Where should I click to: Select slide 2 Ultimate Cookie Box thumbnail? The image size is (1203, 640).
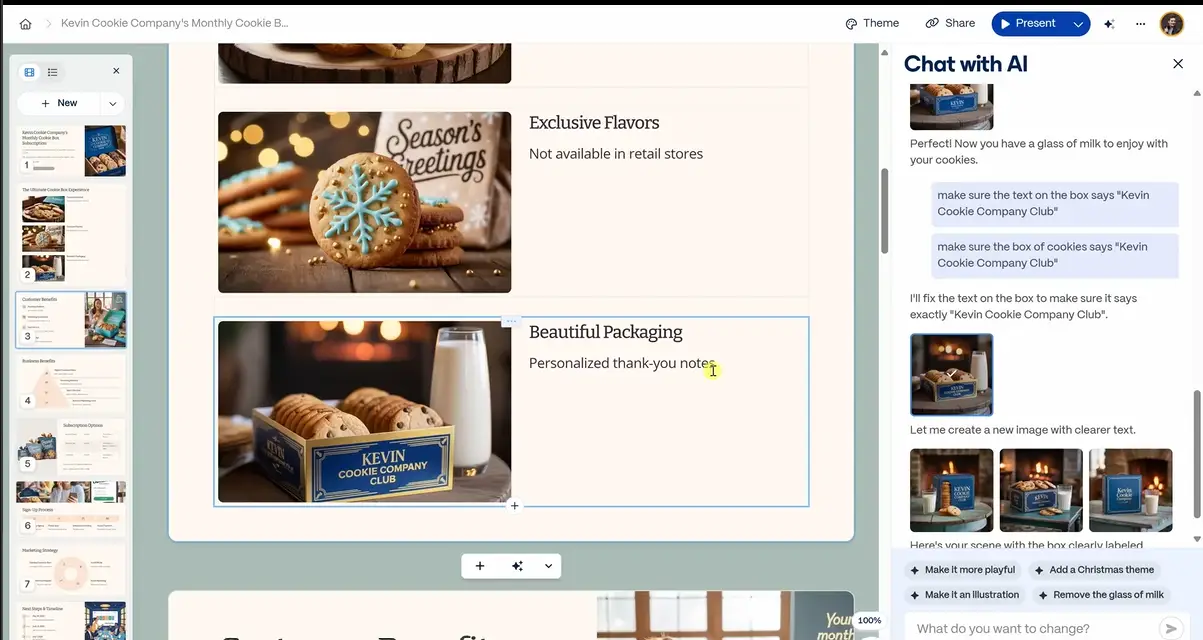[72, 233]
